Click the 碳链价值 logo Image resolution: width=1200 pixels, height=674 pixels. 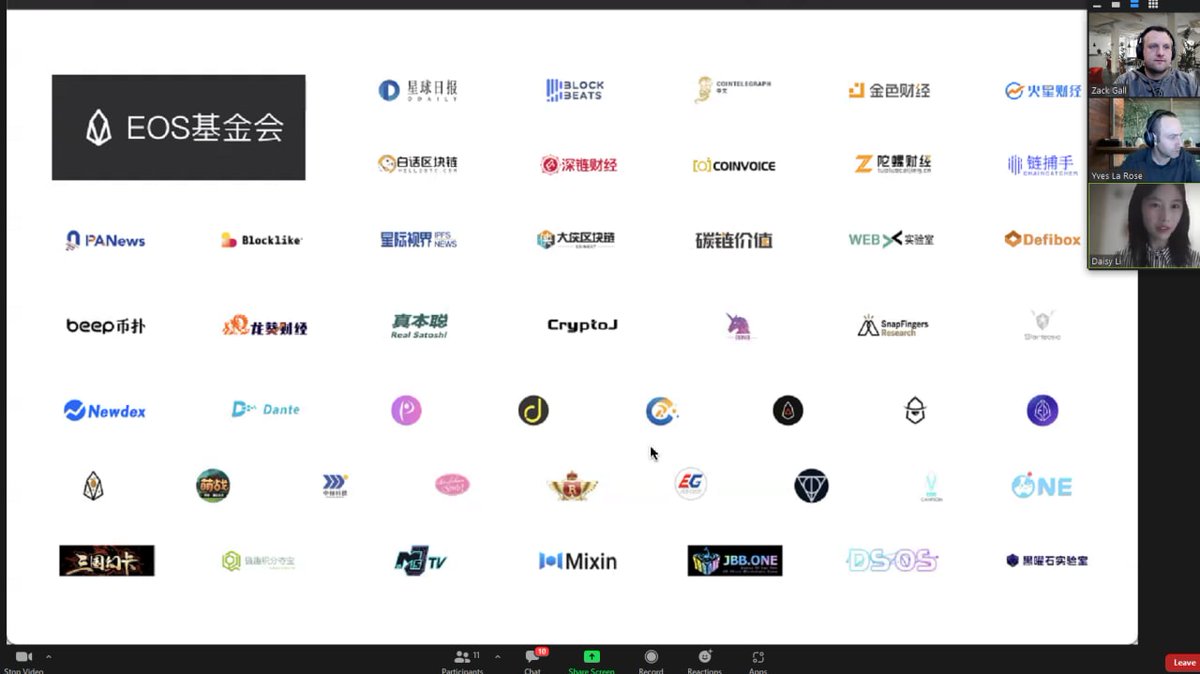(x=734, y=240)
